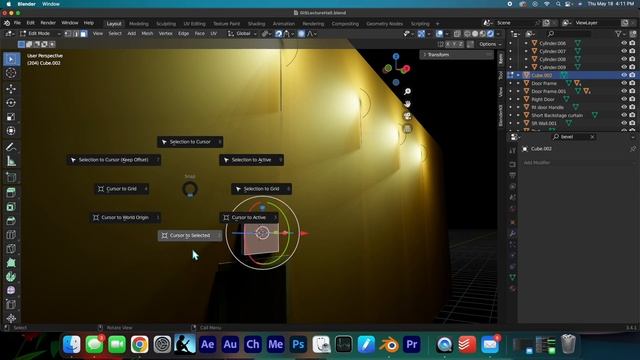640x360 pixels.
Task: Open the editor type dropdown
Action: point(10,34)
